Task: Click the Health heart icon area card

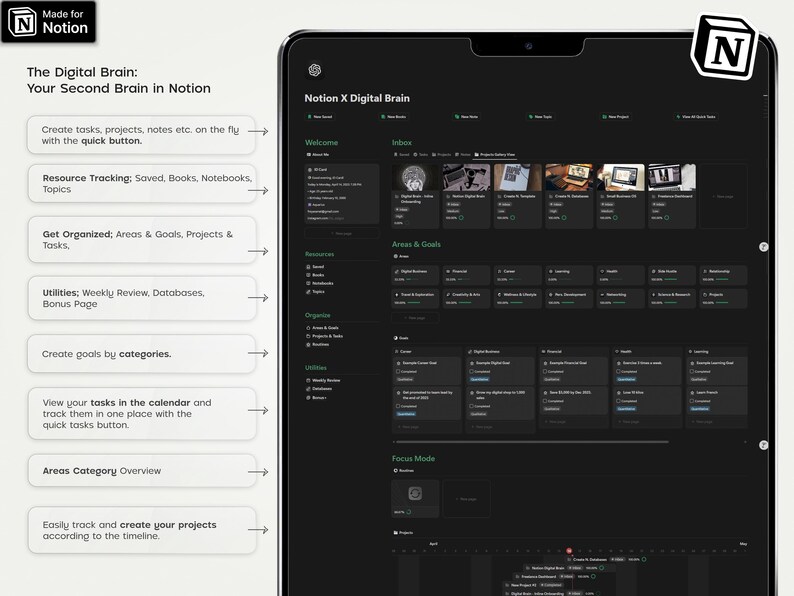Action: [602, 271]
